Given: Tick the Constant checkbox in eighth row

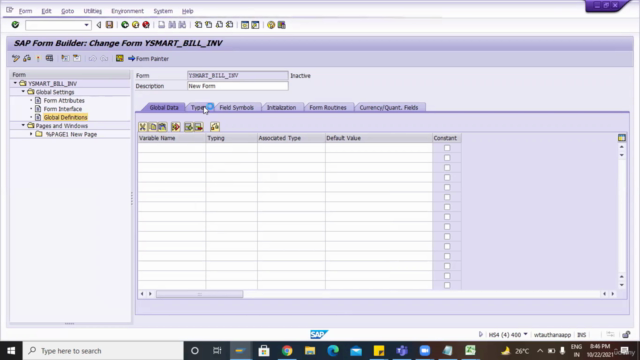Looking at the screenshot, I should pyautogui.click(x=447, y=217).
